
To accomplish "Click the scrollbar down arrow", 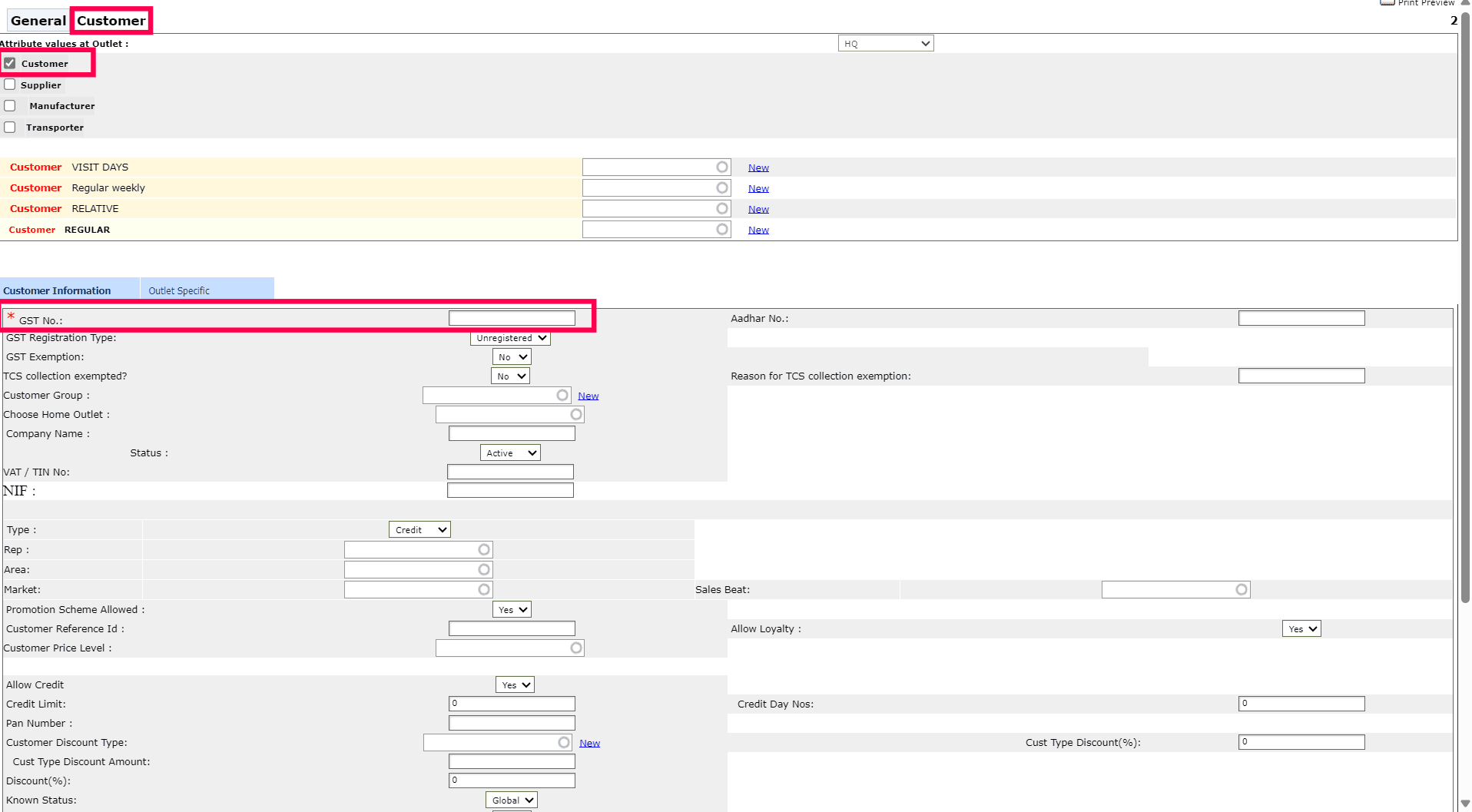I will (1465, 804).
